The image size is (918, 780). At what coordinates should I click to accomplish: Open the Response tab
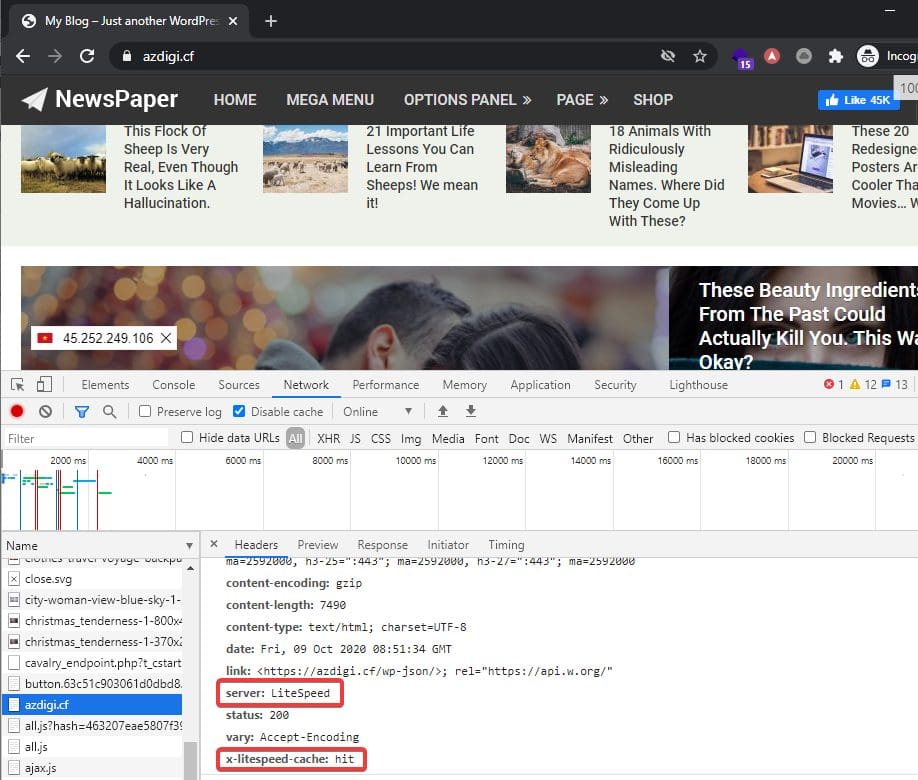pos(382,545)
